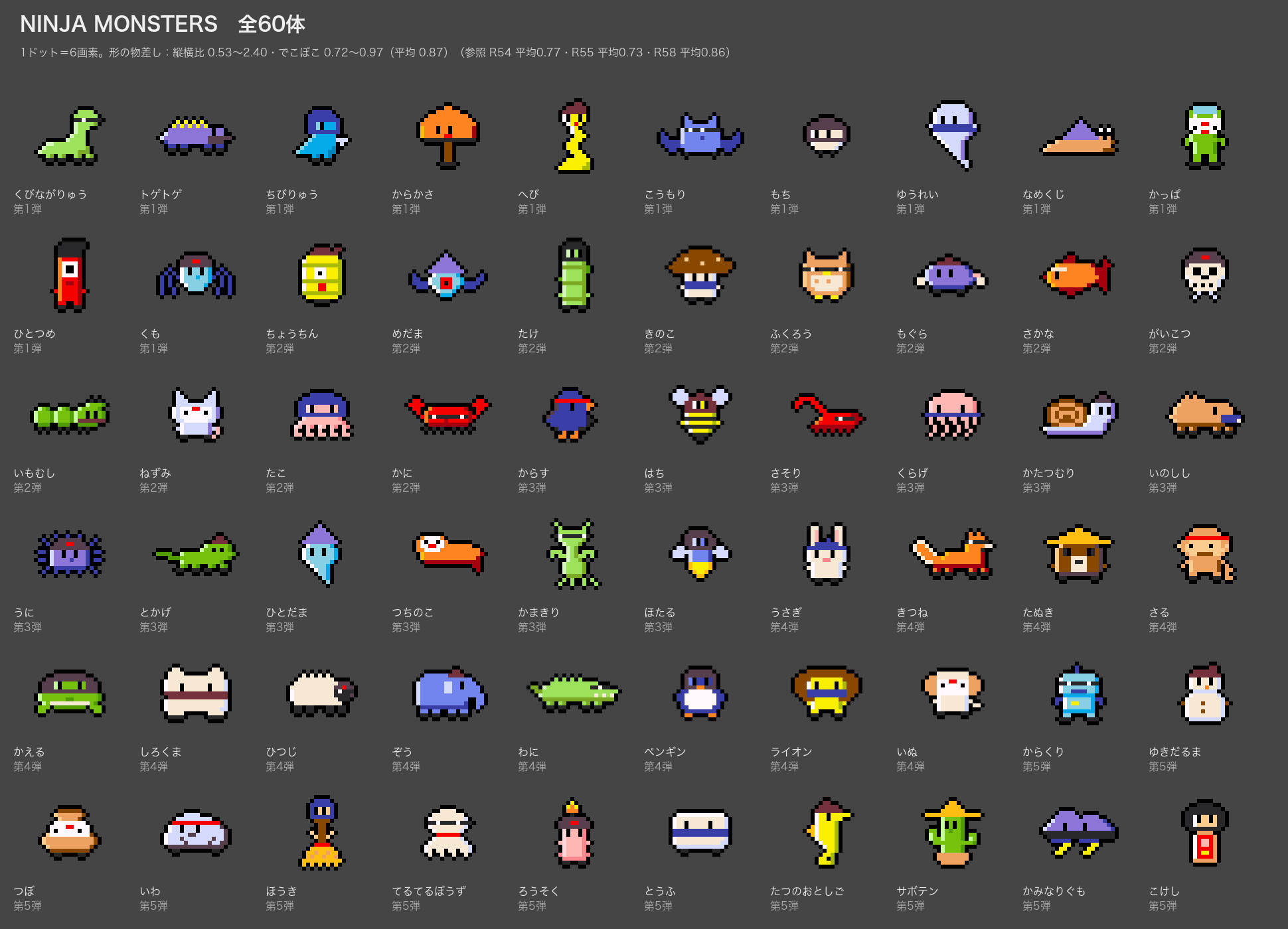
Task: Select the red scorpion sprite さそり
Action: 828,415
